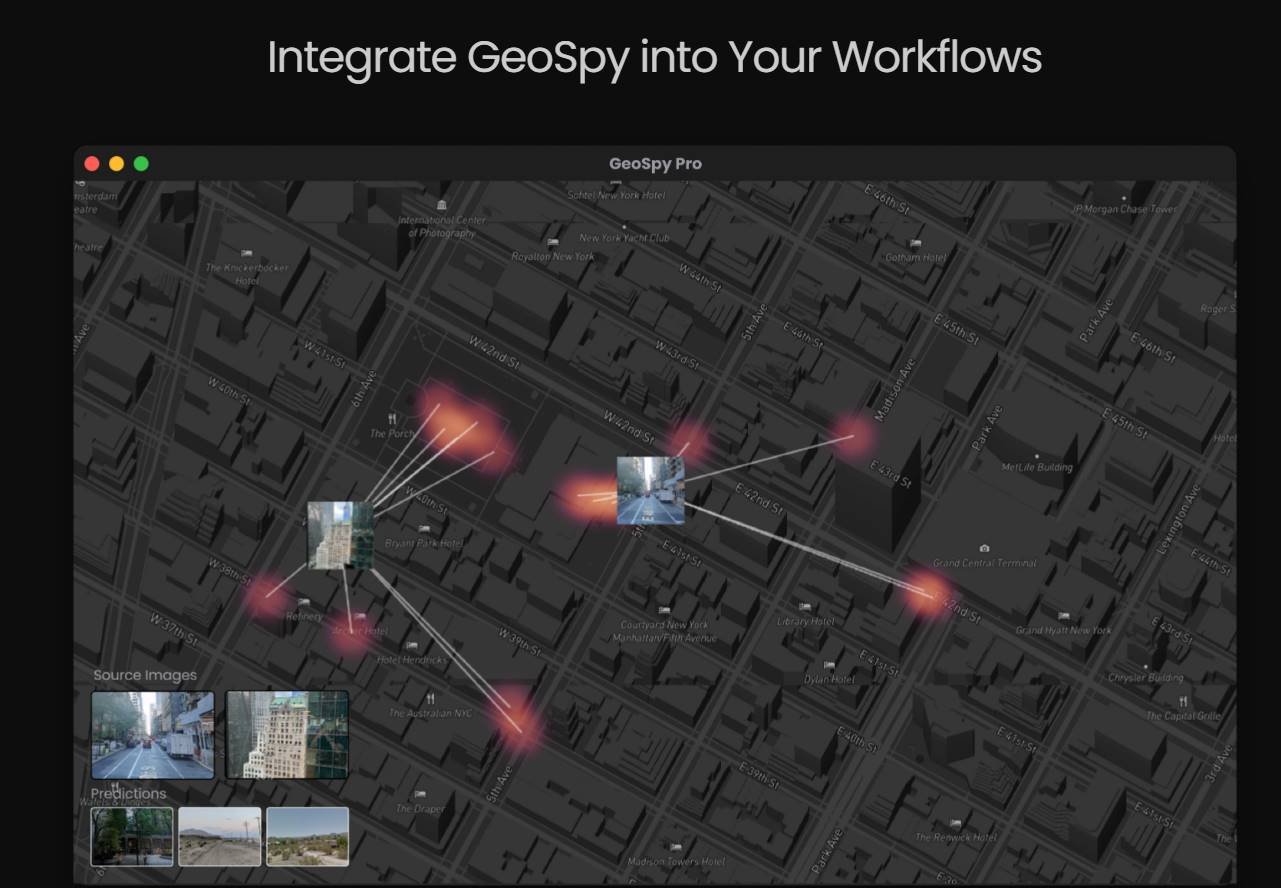Select the New York Yacht Club dot marker

click(624, 227)
